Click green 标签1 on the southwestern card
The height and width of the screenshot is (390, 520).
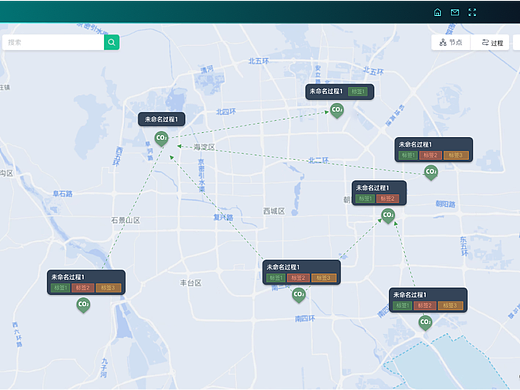(60, 288)
